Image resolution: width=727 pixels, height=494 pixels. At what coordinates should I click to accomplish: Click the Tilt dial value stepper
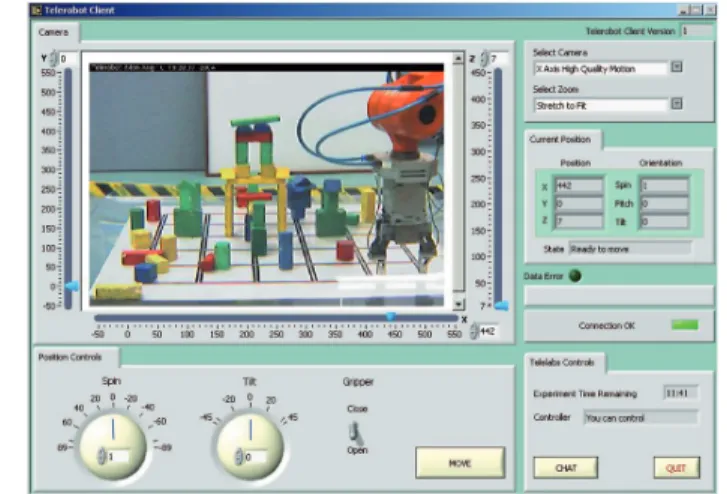point(239,456)
